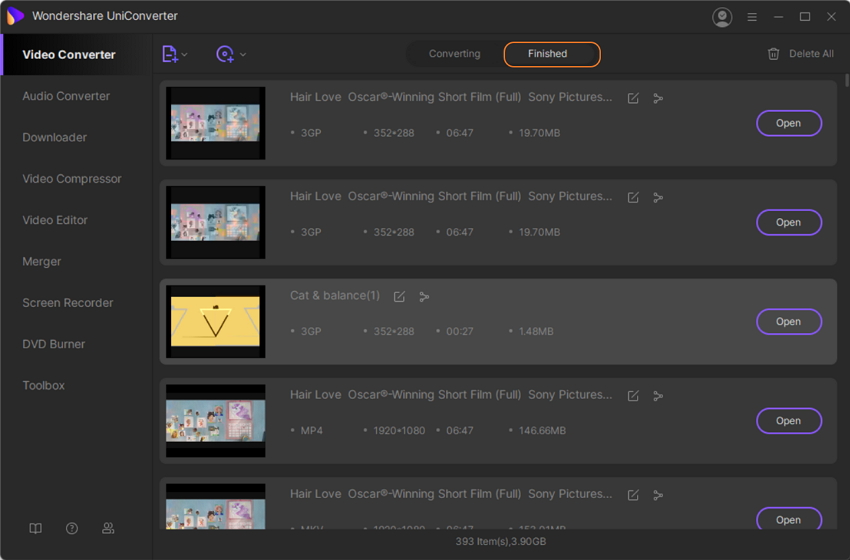Open the user account profile icon
850x560 pixels.
(722, 17)
